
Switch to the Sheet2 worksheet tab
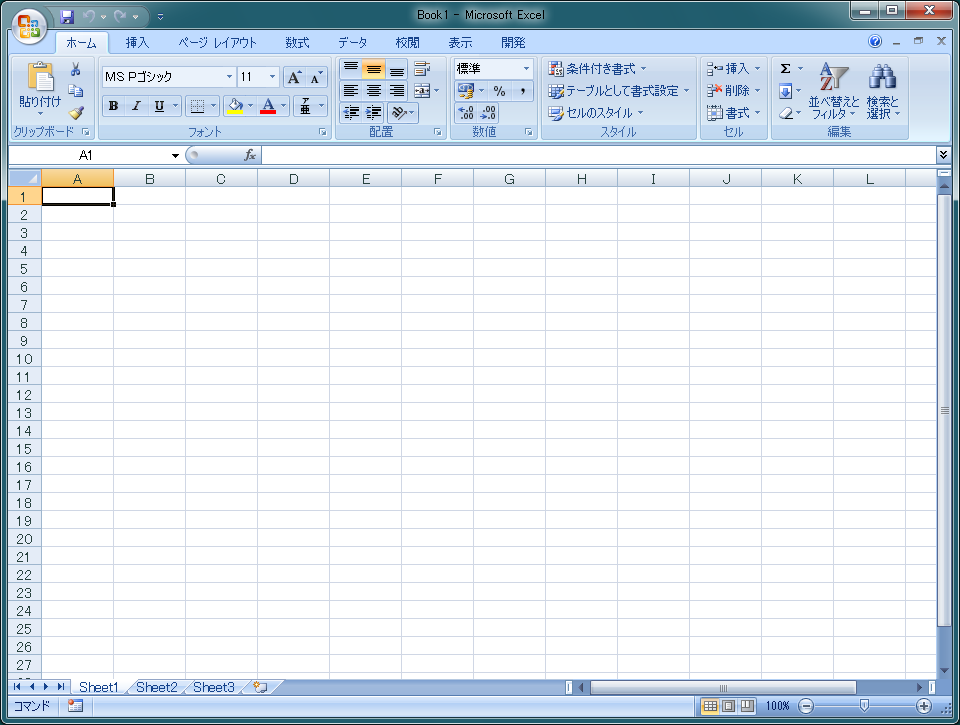156,687
